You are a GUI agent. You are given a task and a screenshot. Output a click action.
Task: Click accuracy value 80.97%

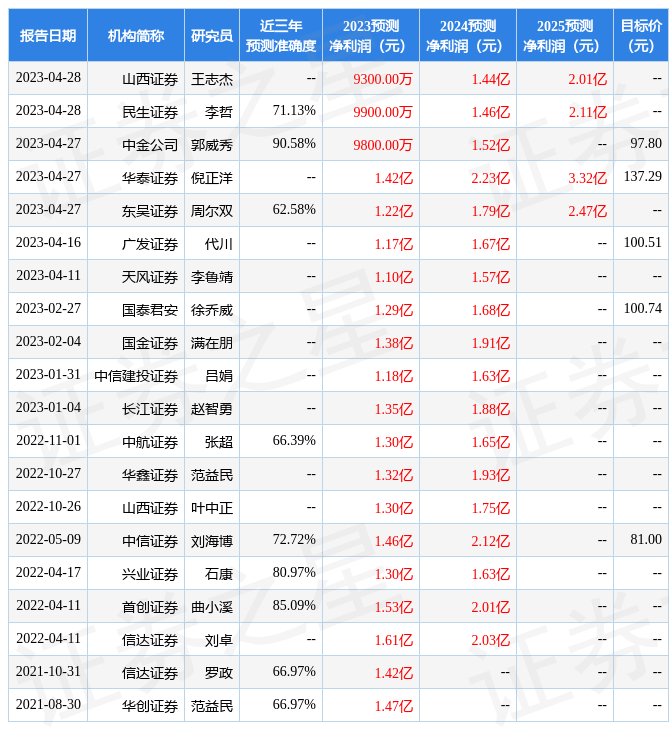point(294,573)
